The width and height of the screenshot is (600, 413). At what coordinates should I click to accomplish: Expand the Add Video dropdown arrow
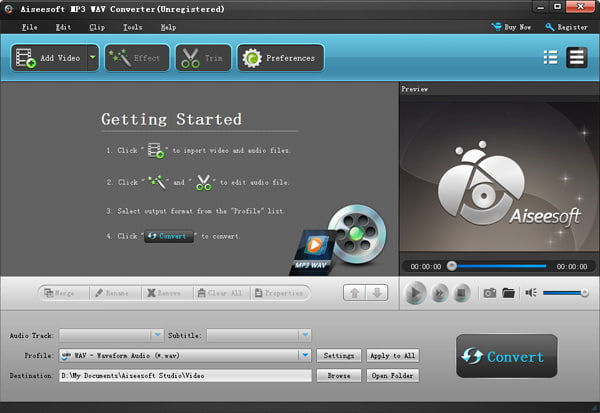coord(93,58)
